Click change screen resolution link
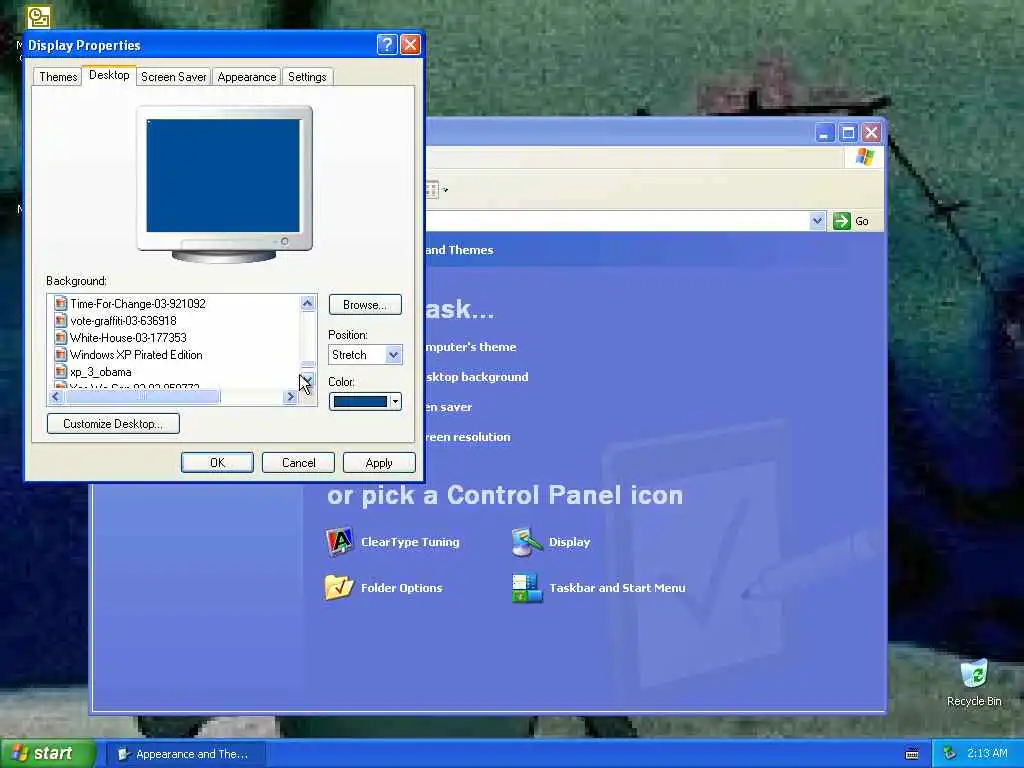Viewport: 1024px width, 768px height. [x=468, y=437]
